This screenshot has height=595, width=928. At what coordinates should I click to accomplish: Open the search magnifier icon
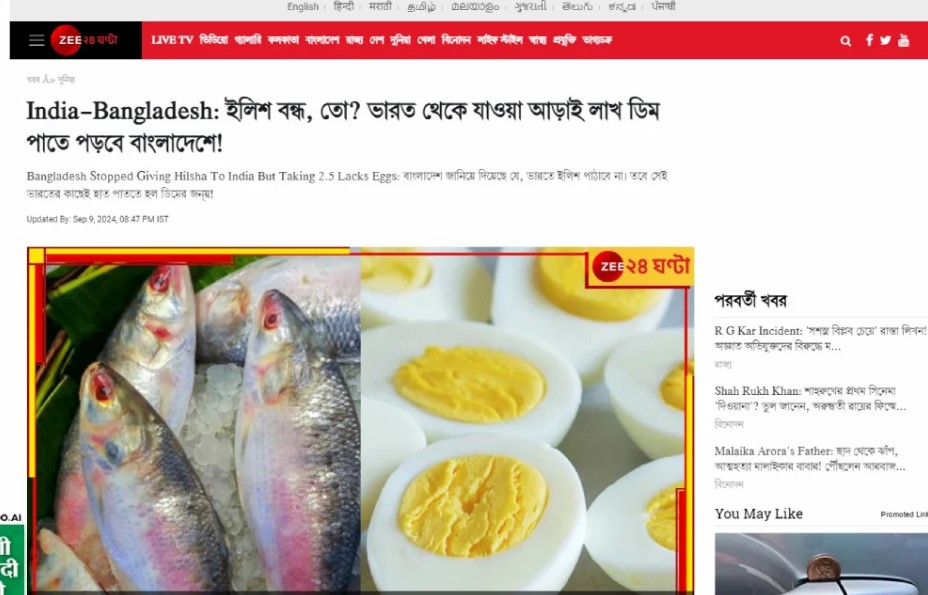pyautogui.click(x=846, y=41)
